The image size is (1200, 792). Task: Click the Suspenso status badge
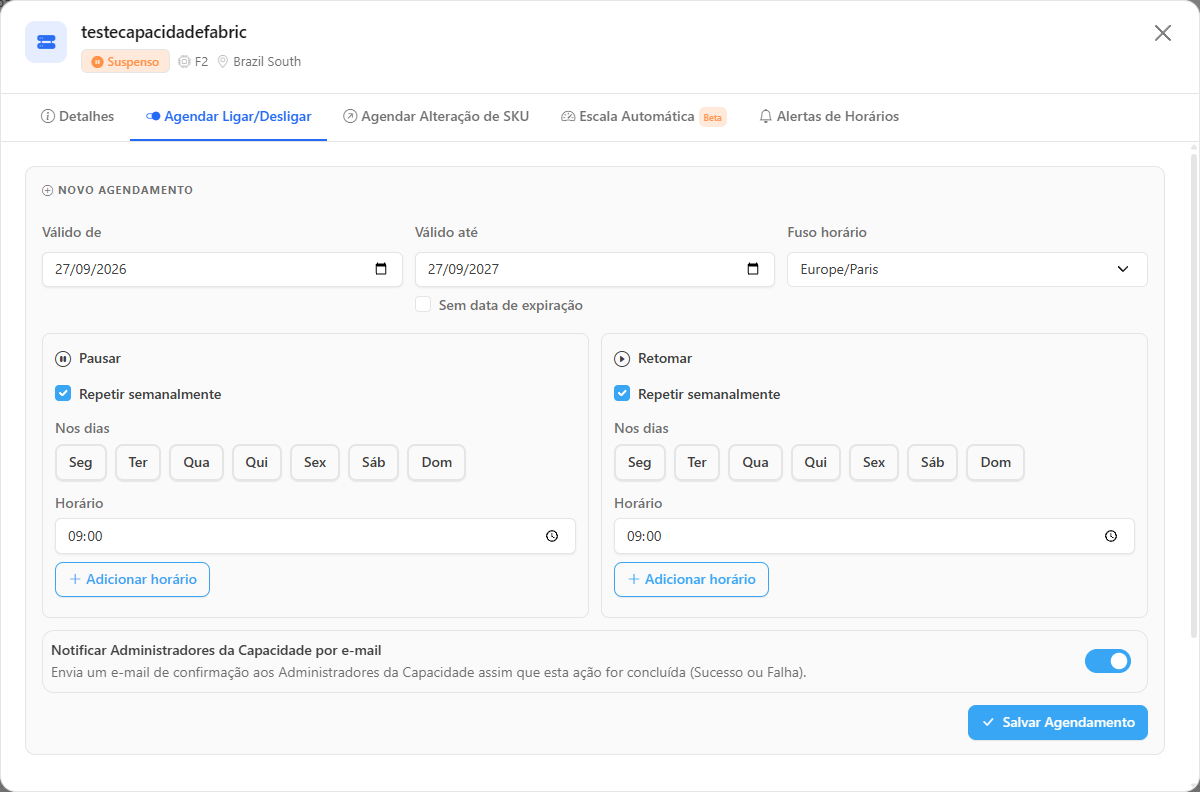(126, 61)
